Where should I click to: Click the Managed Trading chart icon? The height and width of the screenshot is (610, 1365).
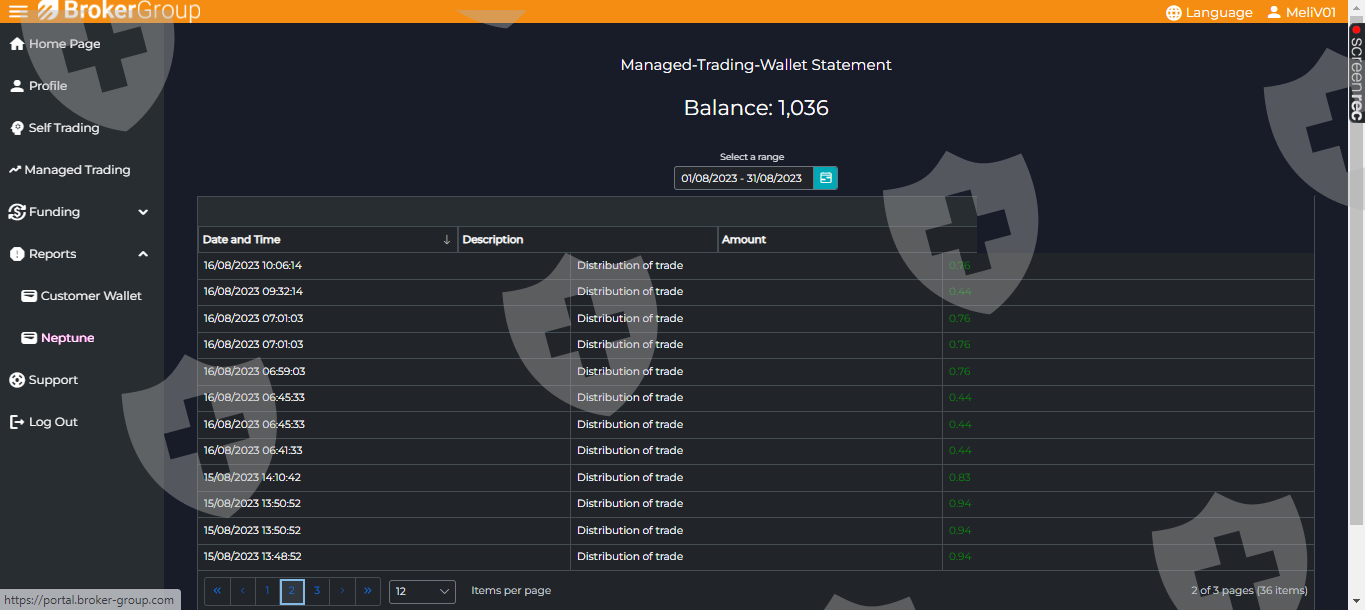point(15,170)
